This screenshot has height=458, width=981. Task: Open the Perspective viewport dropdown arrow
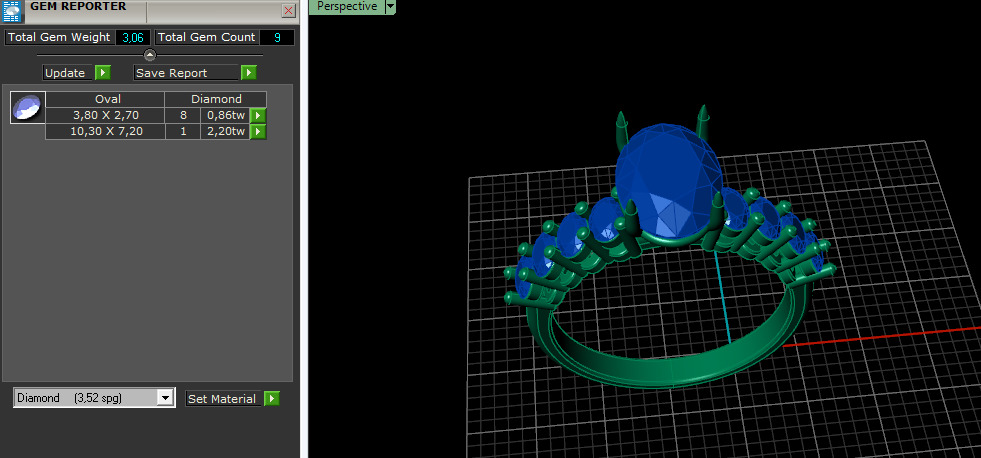pyautogui.click(x=390, y=6)
